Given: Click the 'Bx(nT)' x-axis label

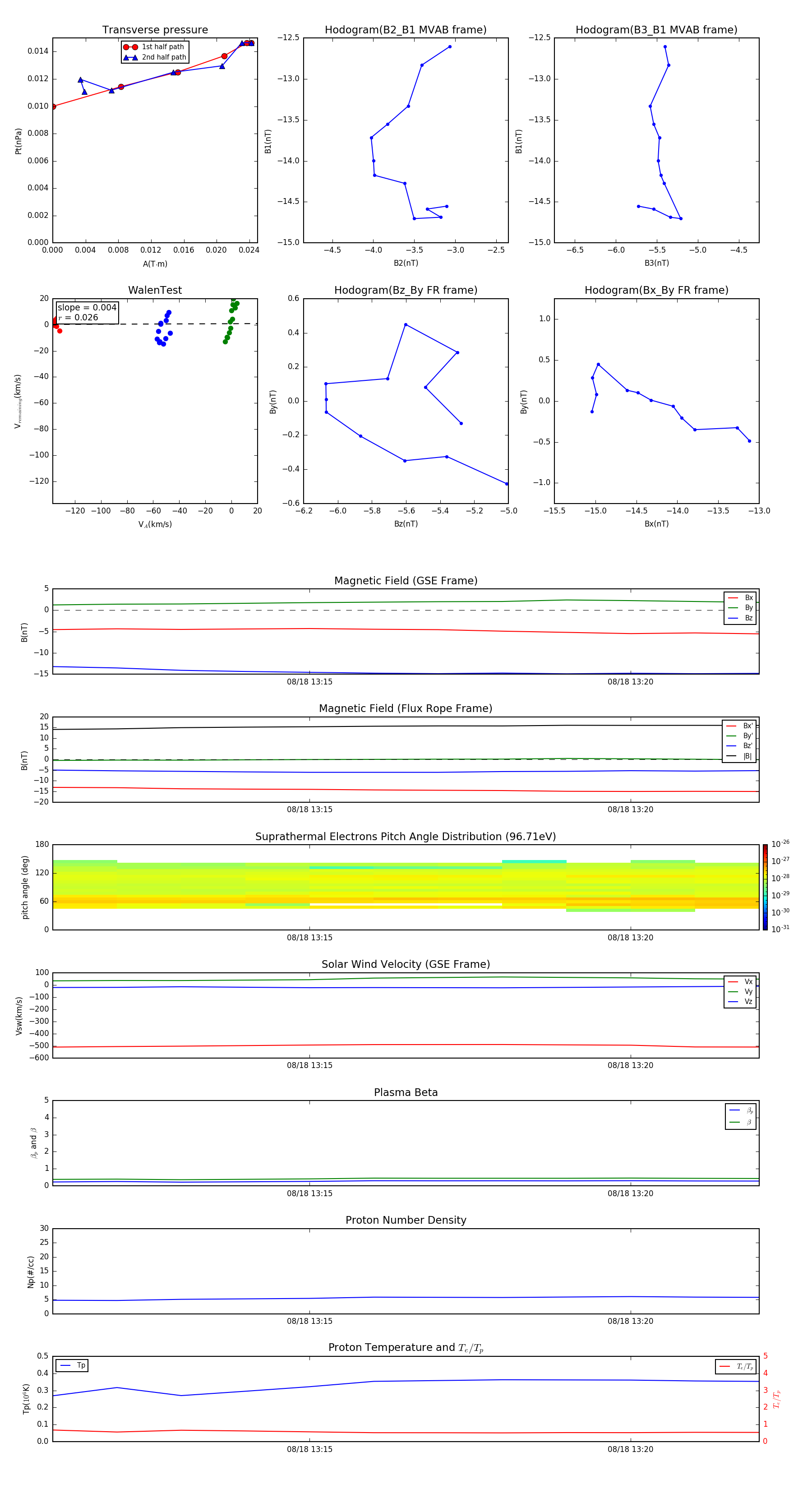Looking at the screenshot, I should pos(656,524).
